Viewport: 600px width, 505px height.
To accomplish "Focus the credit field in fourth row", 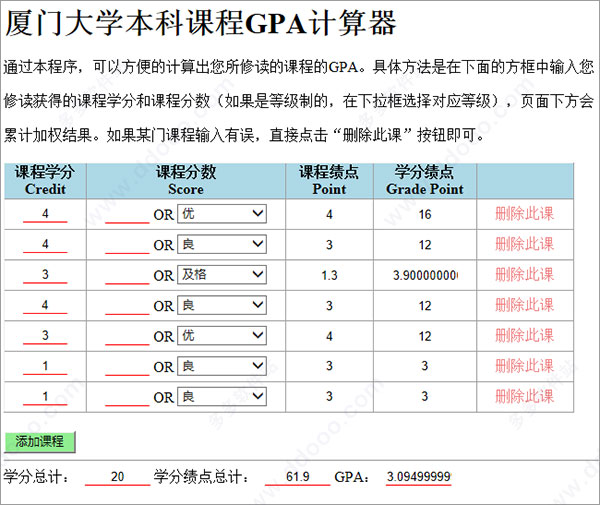I will tap(45, 306).
